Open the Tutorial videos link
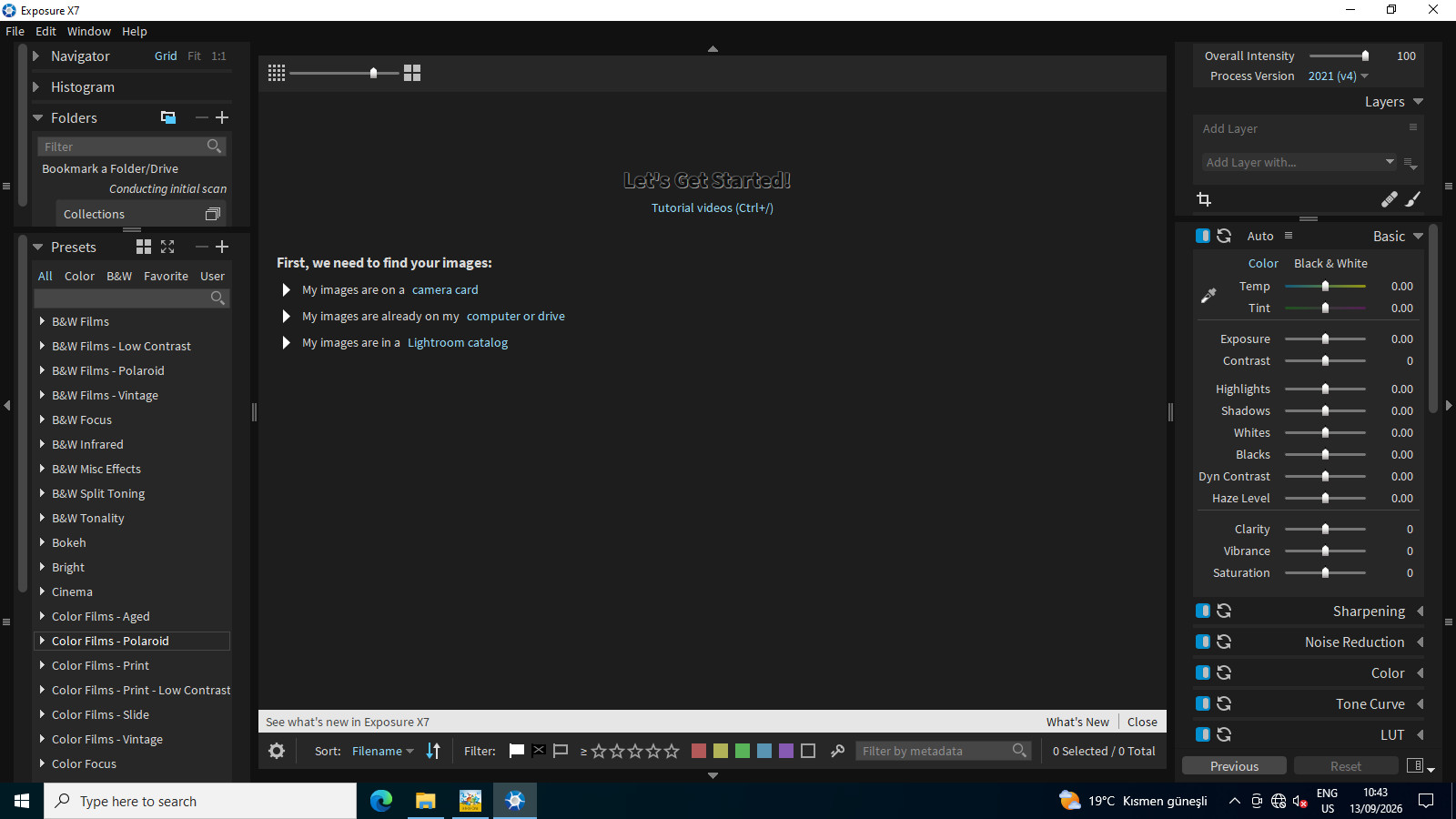 (712, 207)
